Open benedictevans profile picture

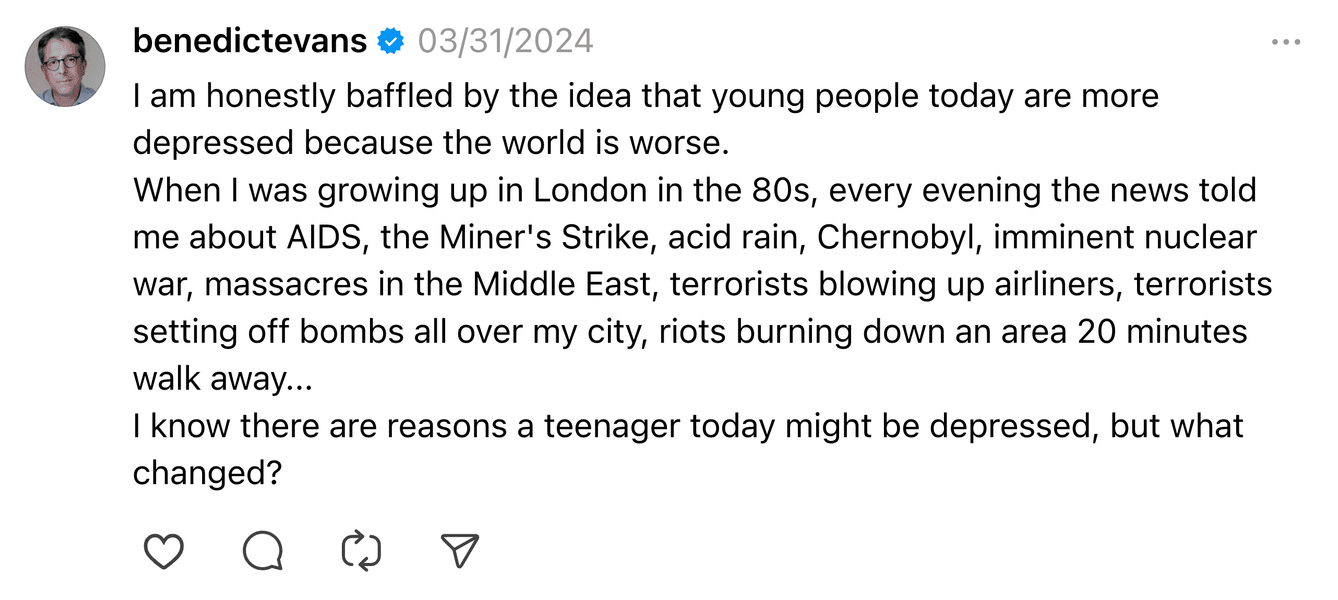coord(65,67)
